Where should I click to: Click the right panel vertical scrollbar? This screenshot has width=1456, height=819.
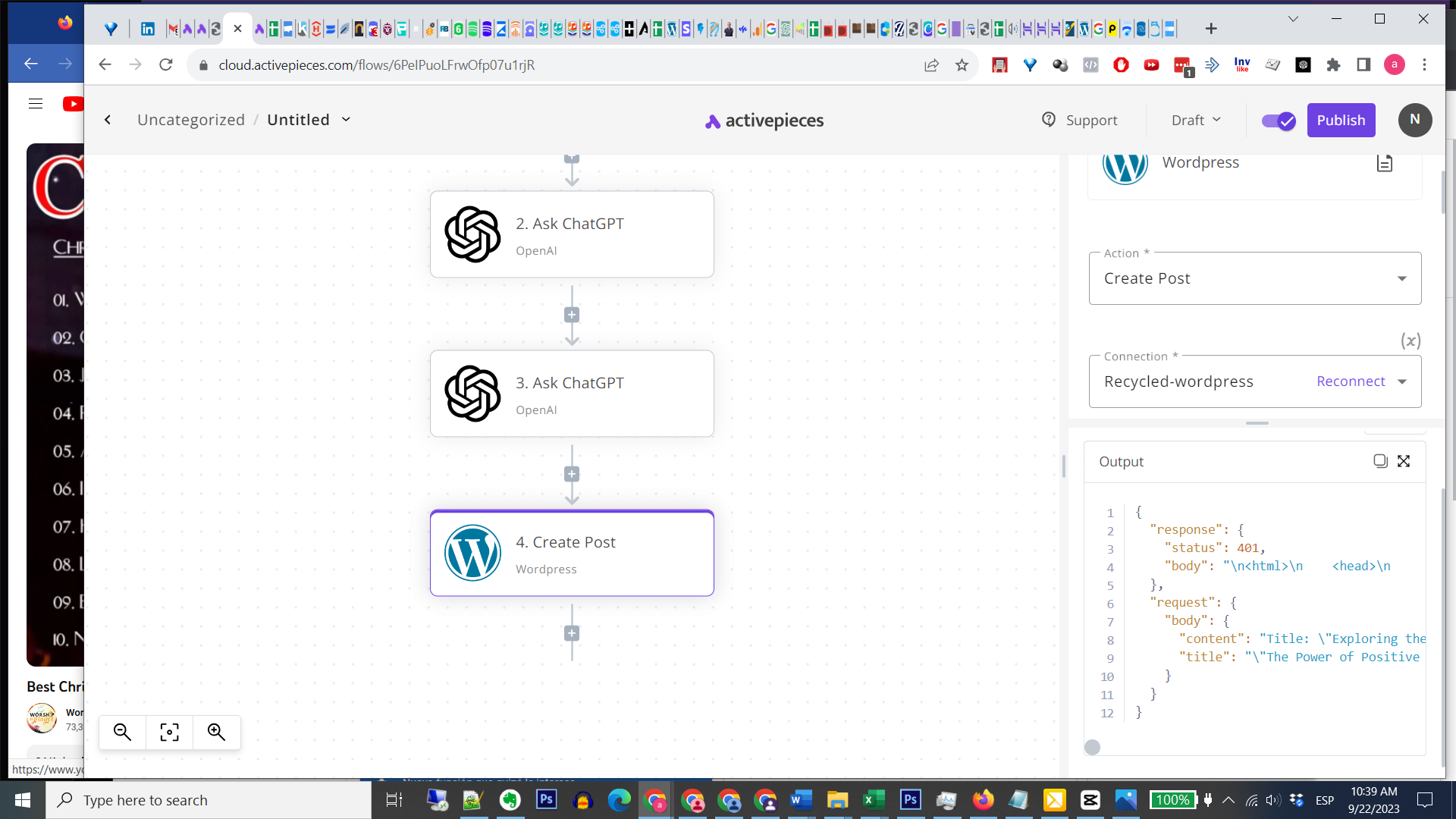click(x=1443, y=192)
